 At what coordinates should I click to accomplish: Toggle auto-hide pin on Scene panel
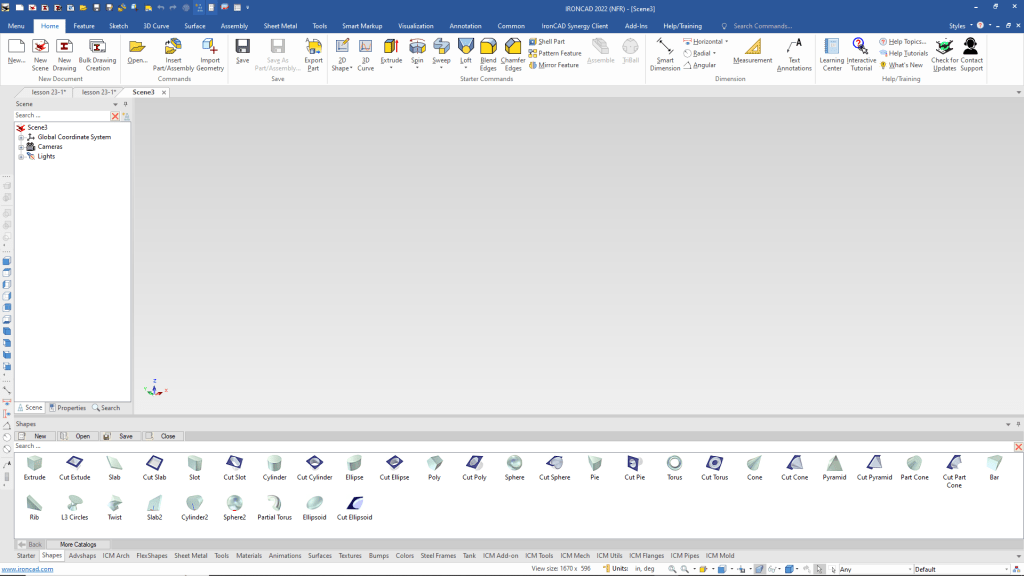tap(125, 104)
